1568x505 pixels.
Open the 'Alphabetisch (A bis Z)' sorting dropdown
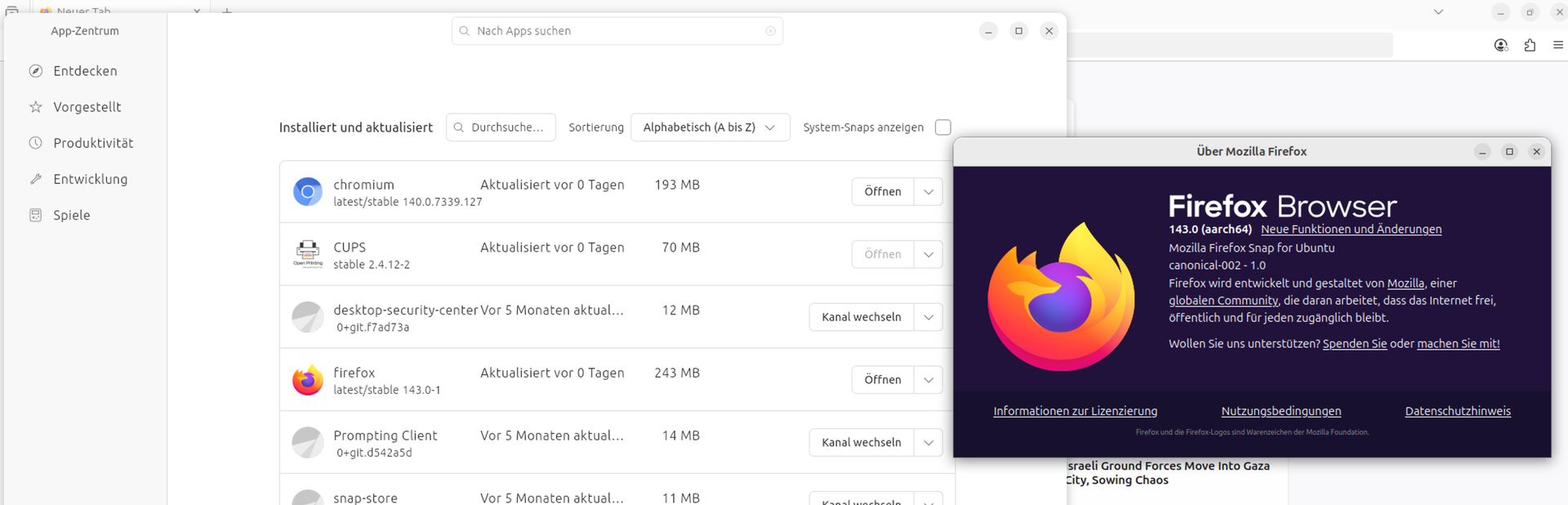(710, 127)
